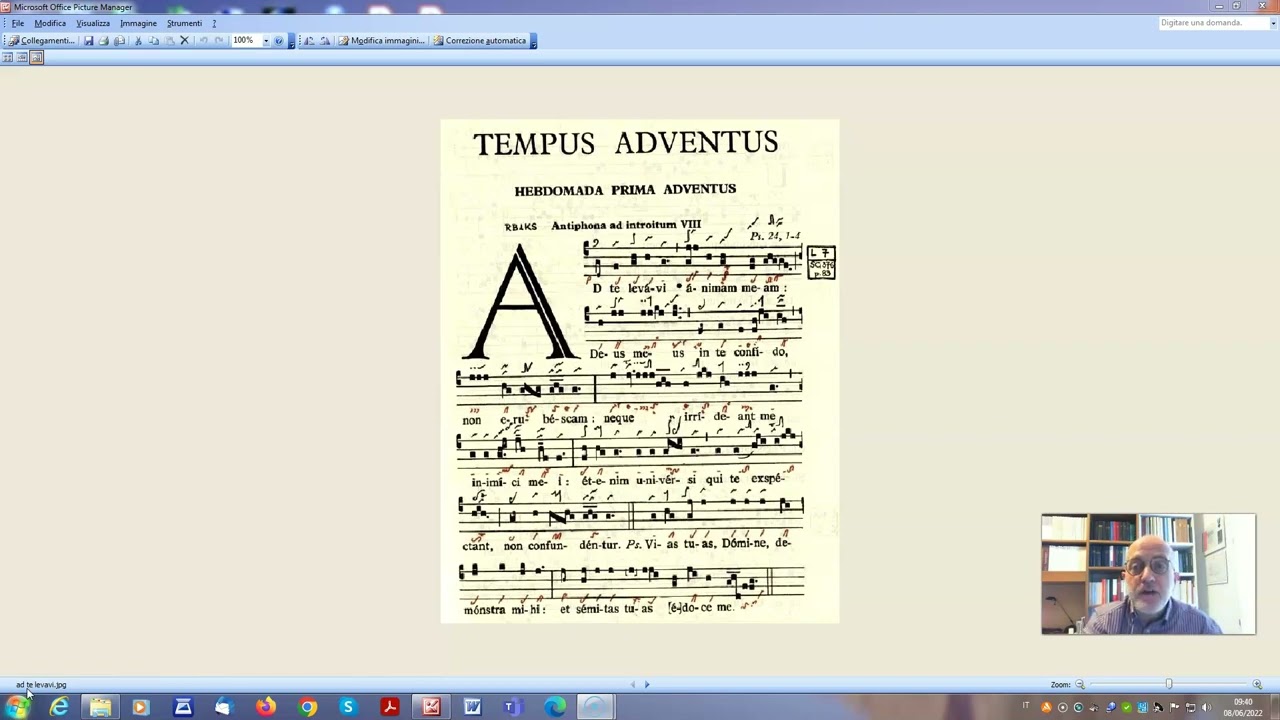Click the taskbar clock showing 09:40
This screenshot has height=720, width=1280.
(1243, 707)
